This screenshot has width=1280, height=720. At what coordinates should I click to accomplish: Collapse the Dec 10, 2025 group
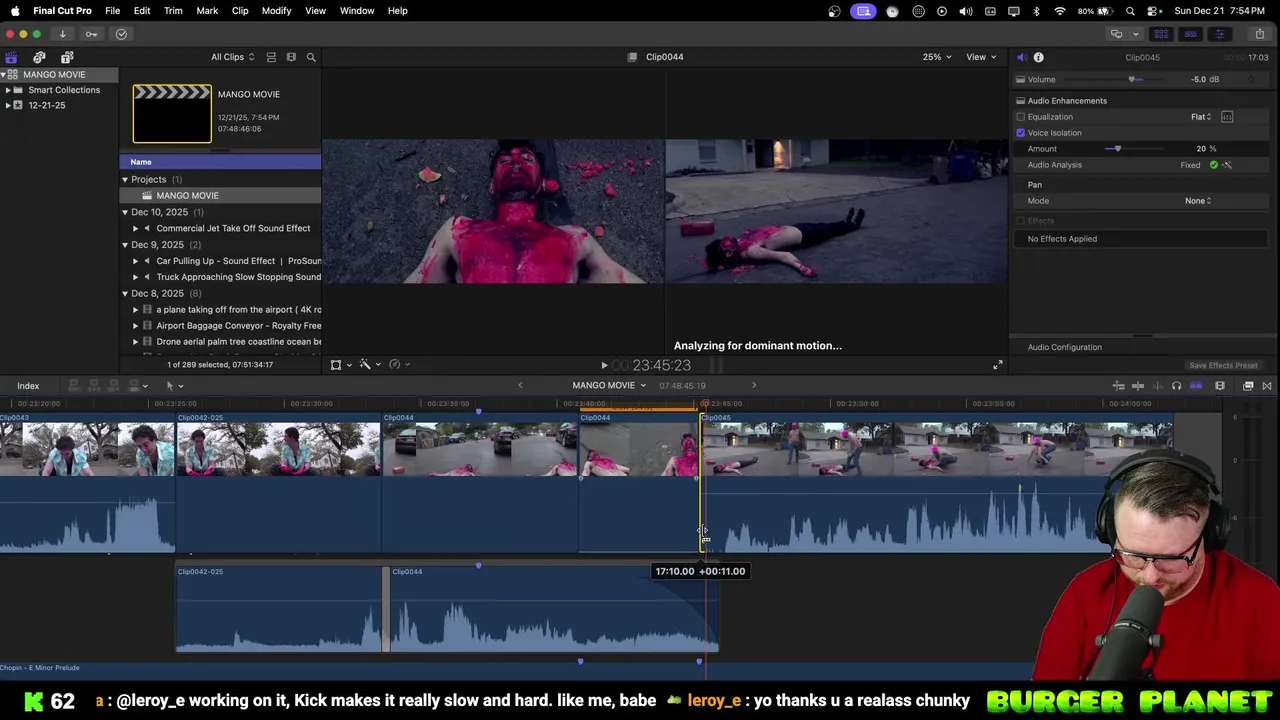[125, 213]
